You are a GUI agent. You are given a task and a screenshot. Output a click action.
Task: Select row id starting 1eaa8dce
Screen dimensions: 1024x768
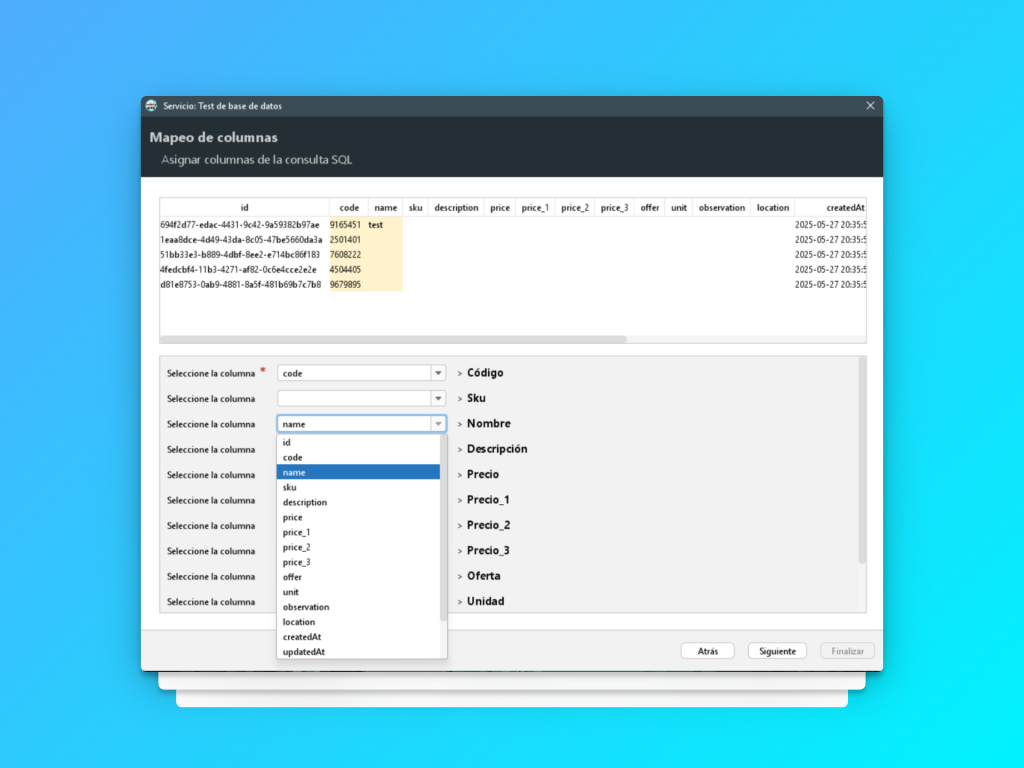(x=244, y=240)
